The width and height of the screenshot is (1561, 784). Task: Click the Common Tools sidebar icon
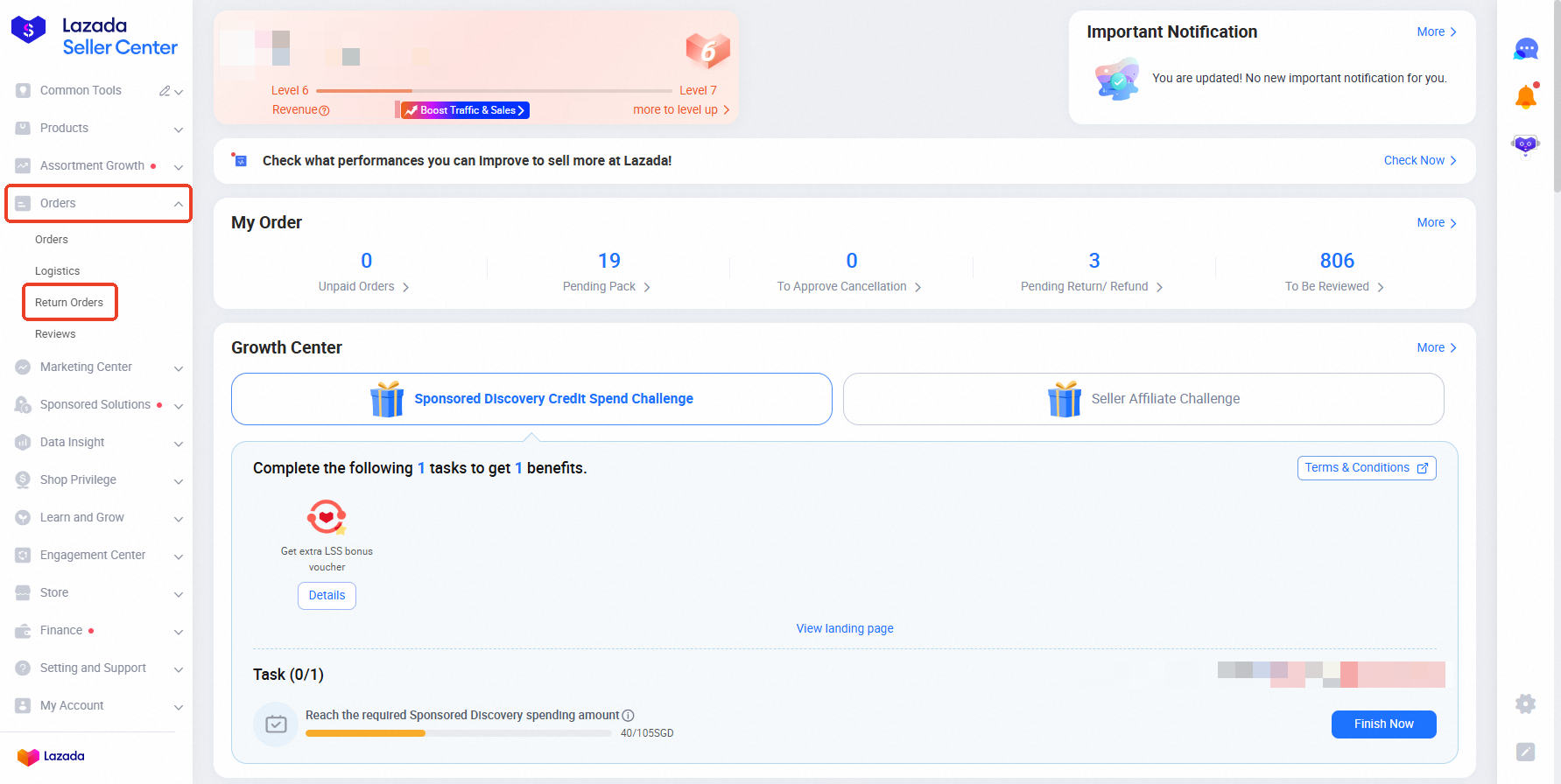(23, 90)
